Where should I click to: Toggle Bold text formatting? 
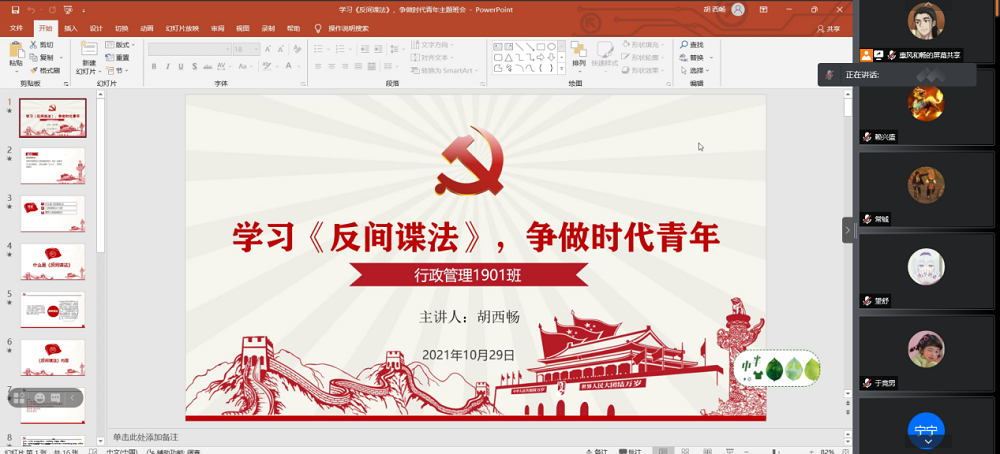coord(154,67)
